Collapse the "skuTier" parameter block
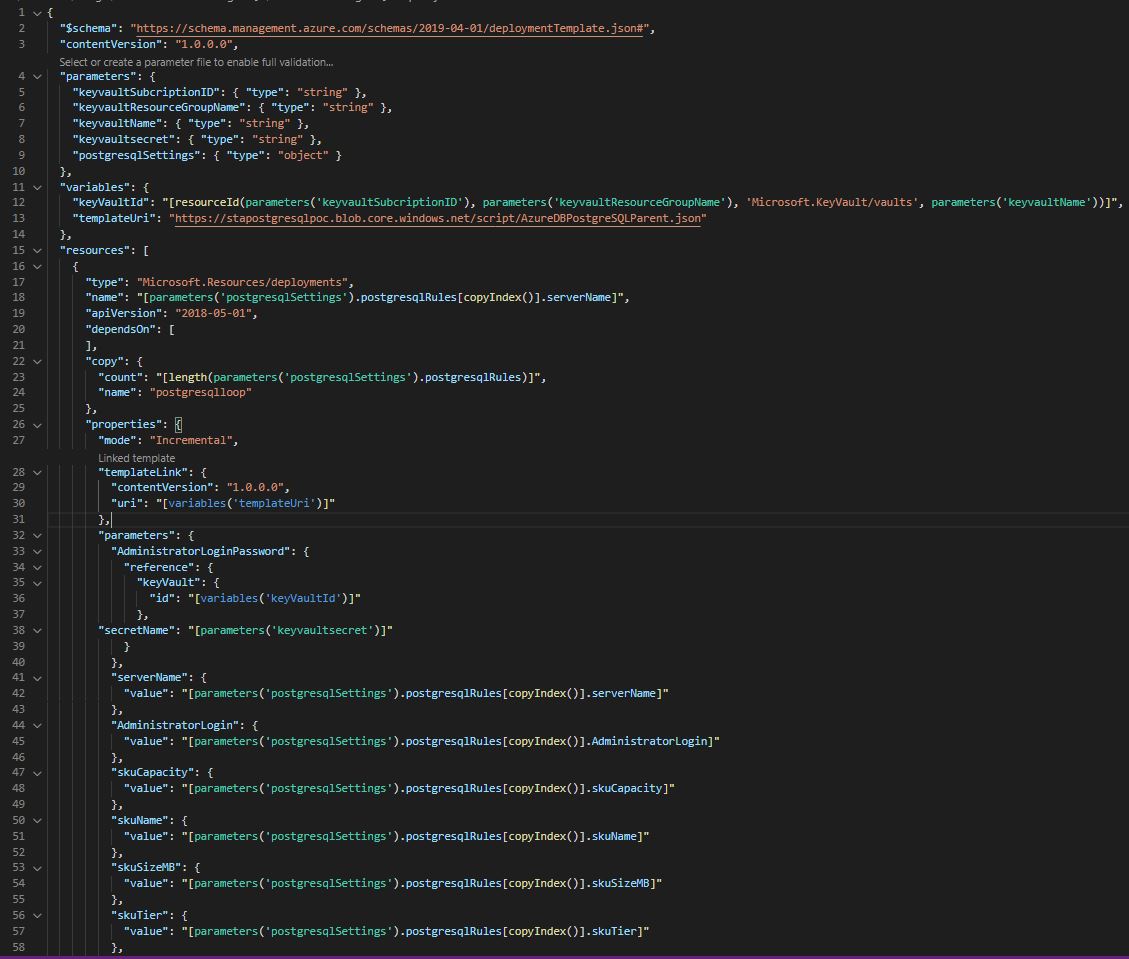Screen dimensions: 1129x959 [x=37, y=914]
